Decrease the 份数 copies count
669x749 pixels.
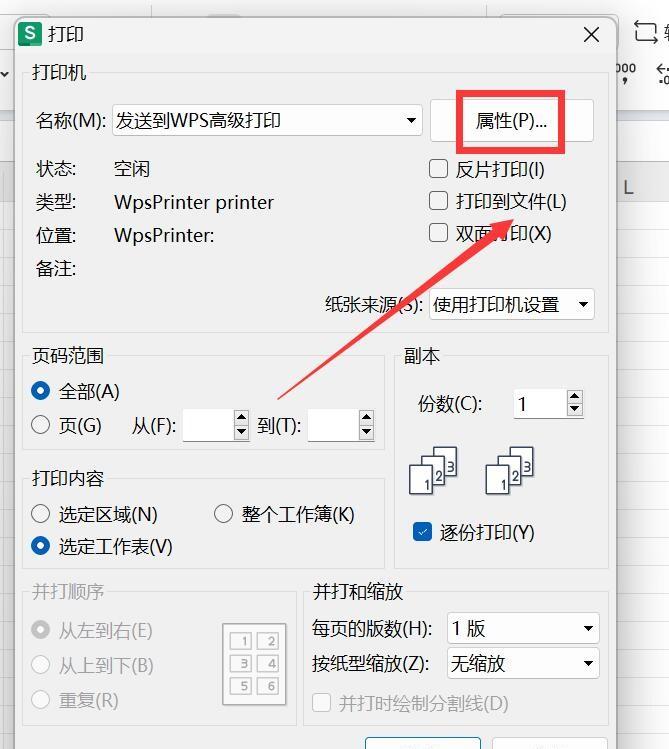pos(575,410)
